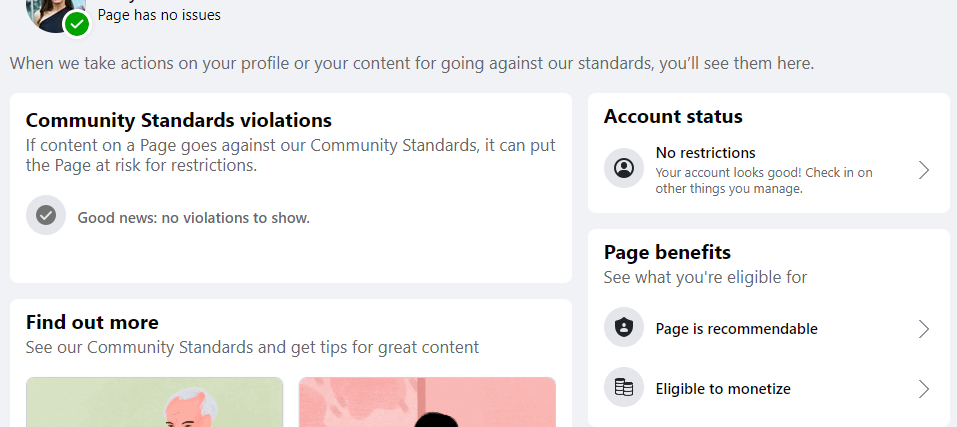Click the shield icon for Page is recommendable
Viewport: 957px width, 427px height.
[x=624, y=328]
